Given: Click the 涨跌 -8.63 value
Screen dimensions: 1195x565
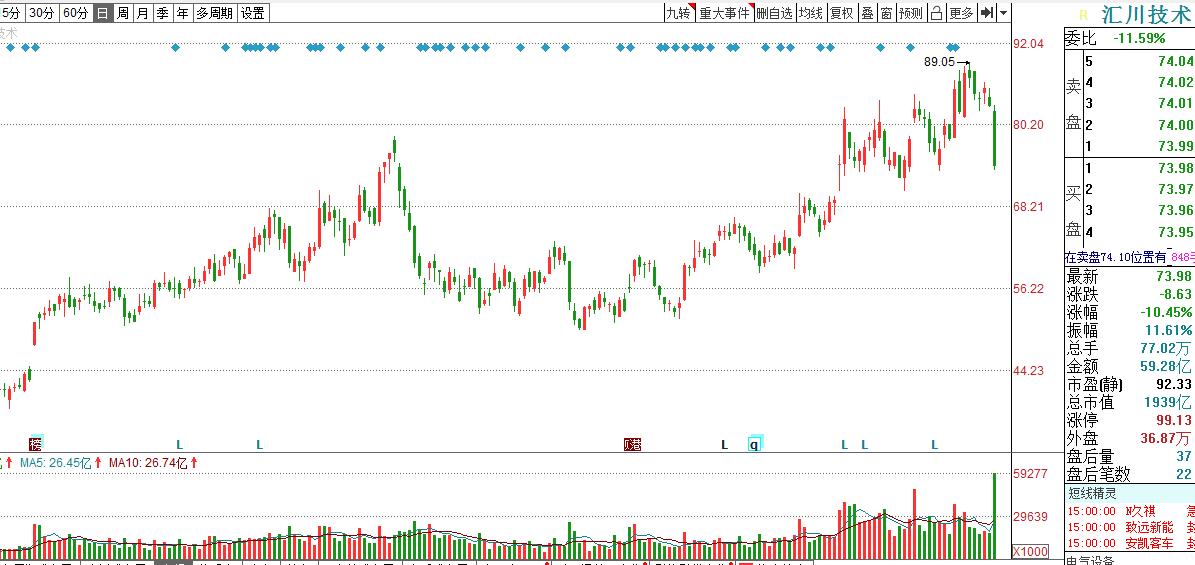Looking at the screenshot, I should pos(1174,294).
